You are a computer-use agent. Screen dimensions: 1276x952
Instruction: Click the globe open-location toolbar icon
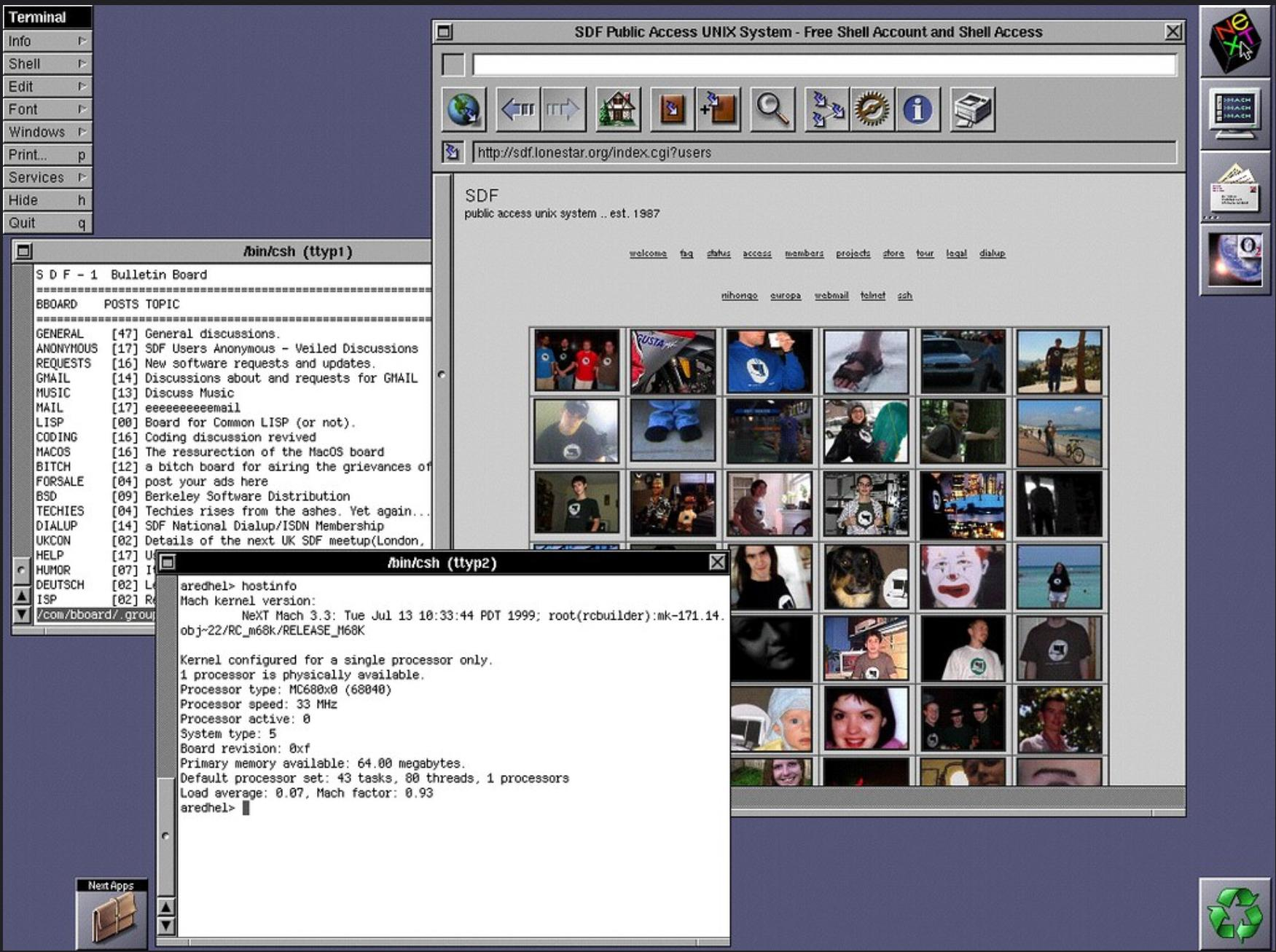[463, 110]
